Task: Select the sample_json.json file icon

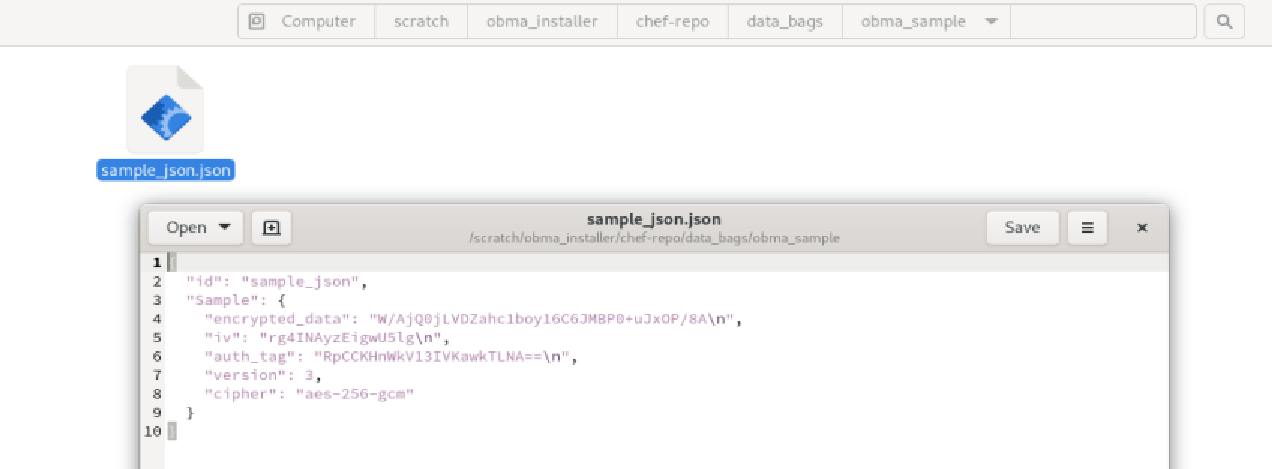Action: (165, 110)
